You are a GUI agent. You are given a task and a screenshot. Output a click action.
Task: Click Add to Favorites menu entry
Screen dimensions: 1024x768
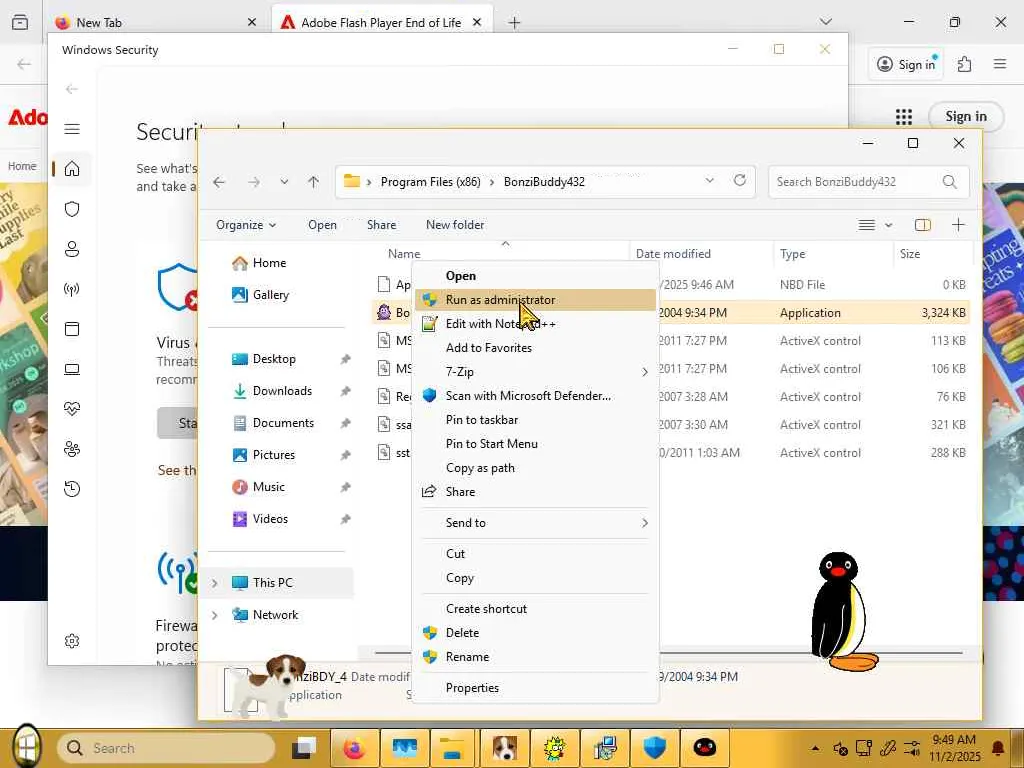pos(535,348)
